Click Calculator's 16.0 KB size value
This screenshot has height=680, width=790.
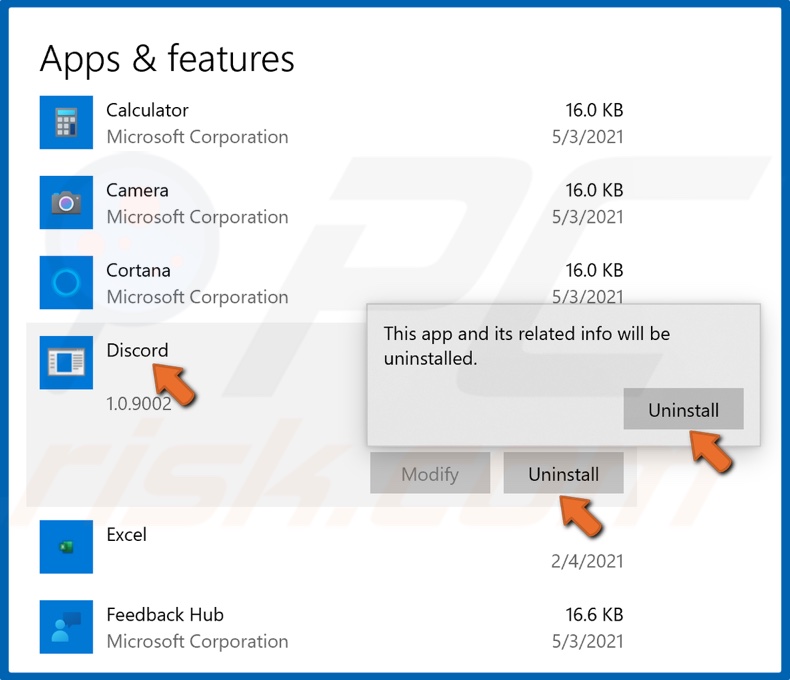(594, 110)
